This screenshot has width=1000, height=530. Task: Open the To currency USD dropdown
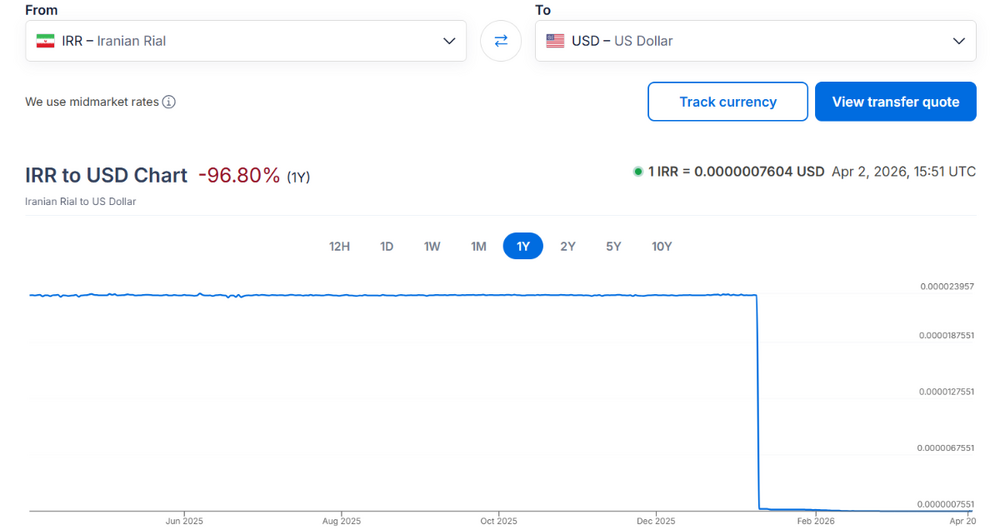click(x=756, y=41)
